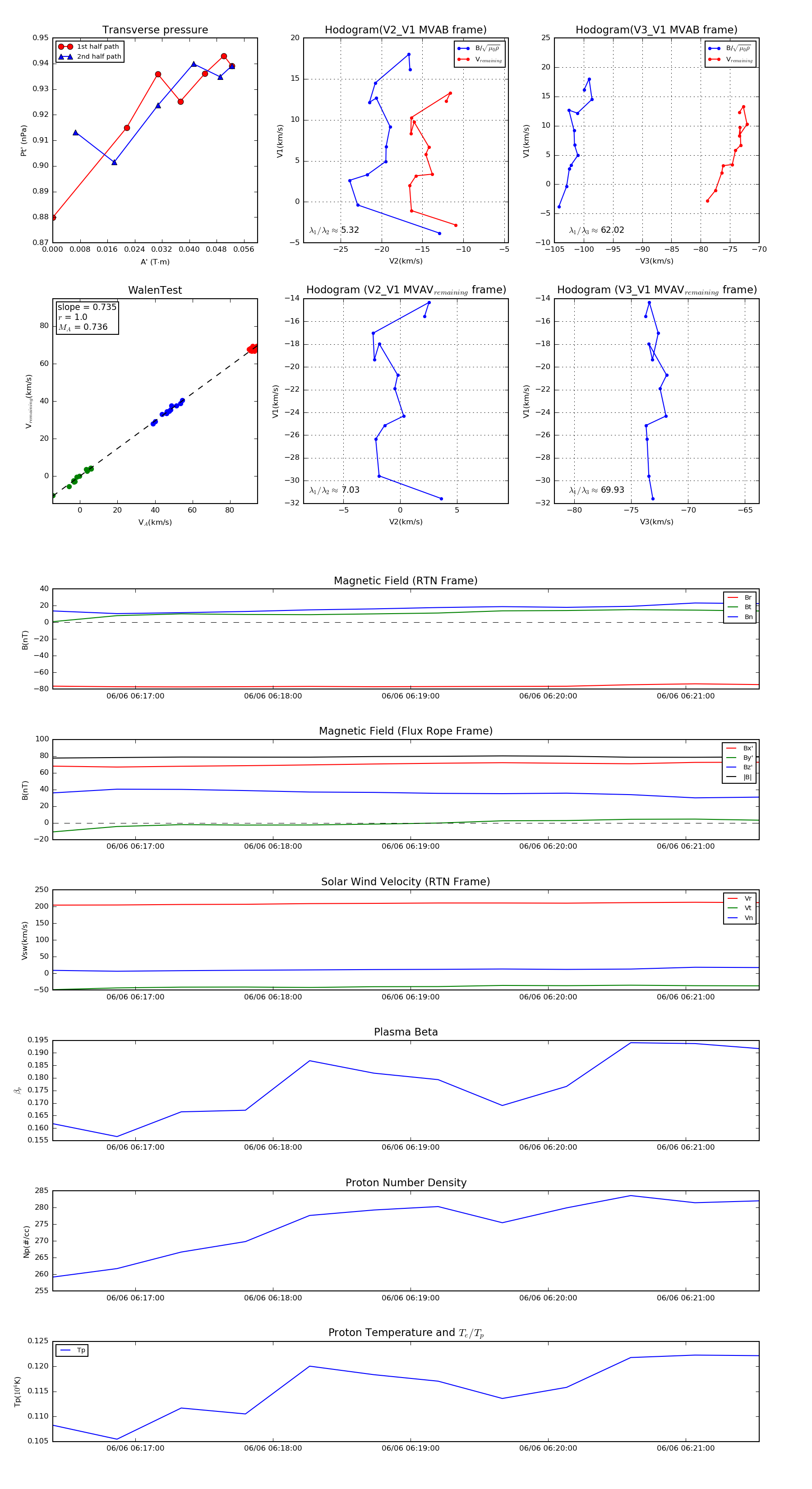812x1489 pixels.
Task: Click the 'Hodogram(V3_V1 MVAB frame)' title
Action: (x=656, y=30)
